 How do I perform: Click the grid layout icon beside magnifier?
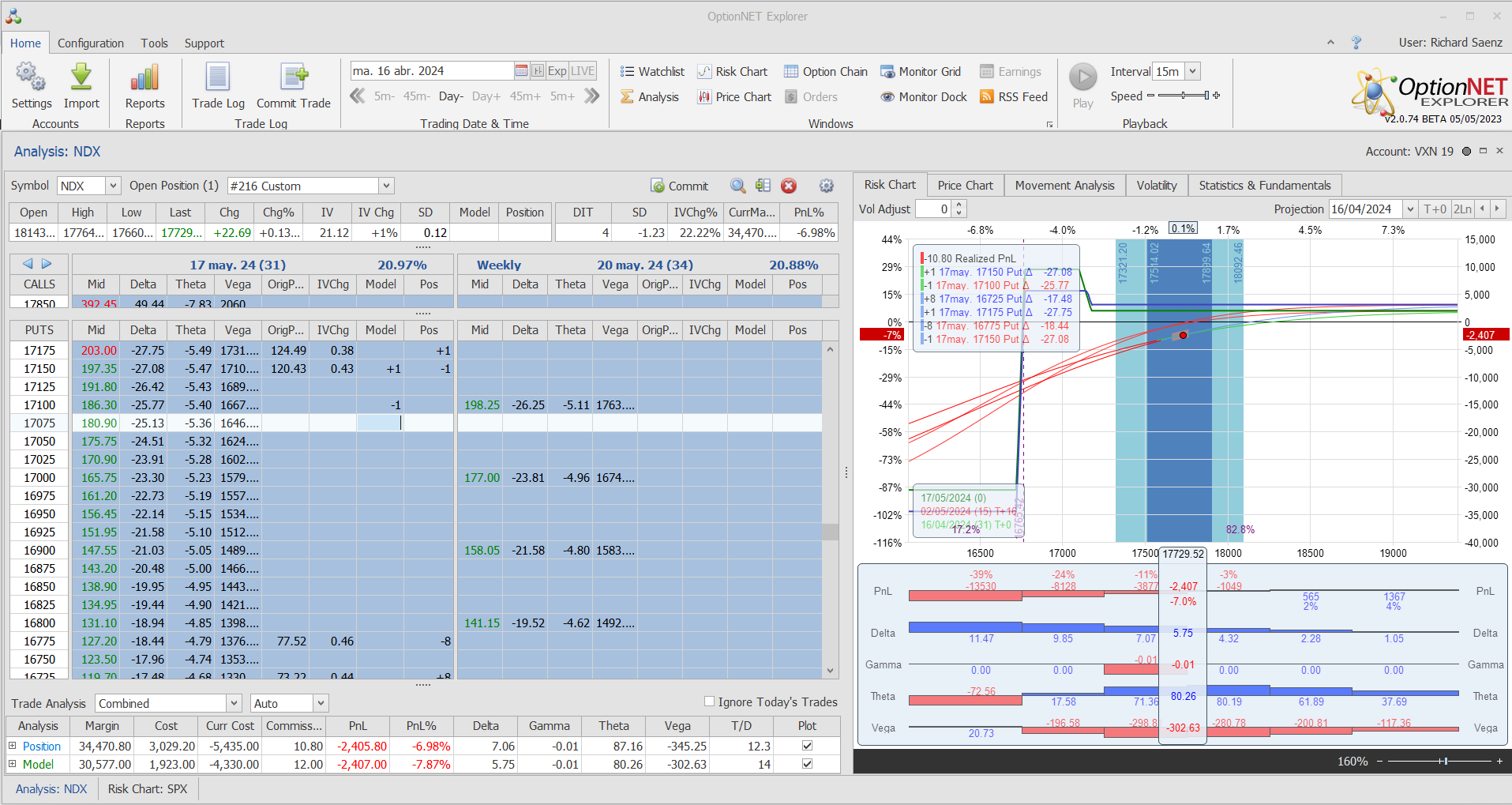click(763, 186)
